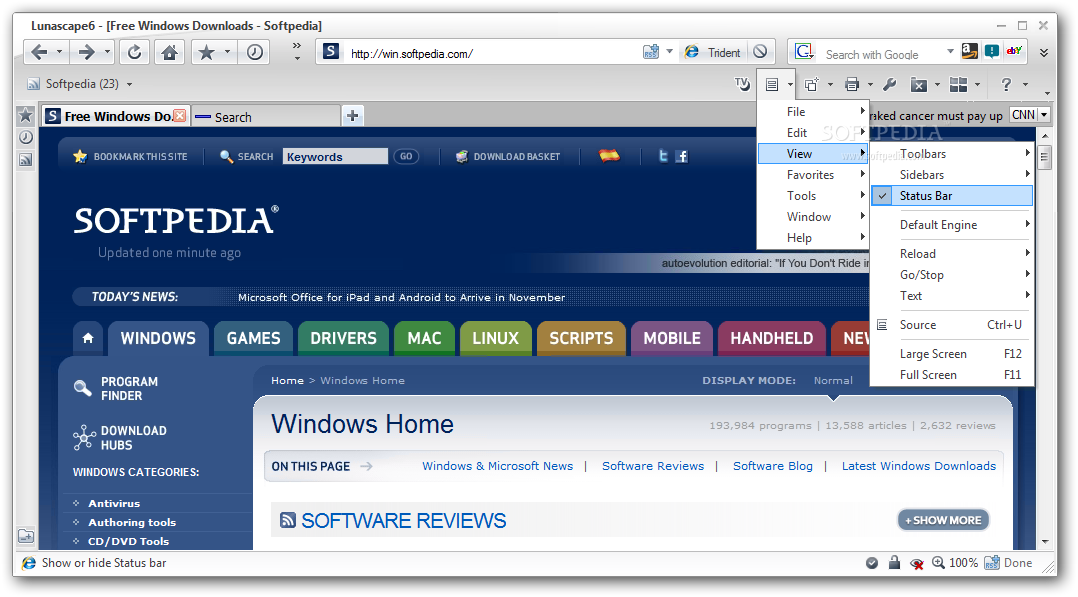Switch rendering engine via Trident button
Viewport: 1078px width, 597px height.
pos(712,52)
